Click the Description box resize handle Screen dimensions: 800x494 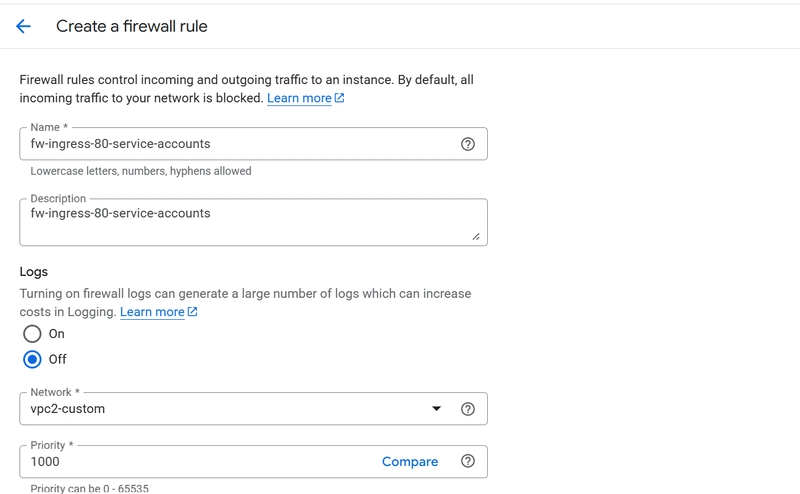pyautogui.click(x=476, y=236)
